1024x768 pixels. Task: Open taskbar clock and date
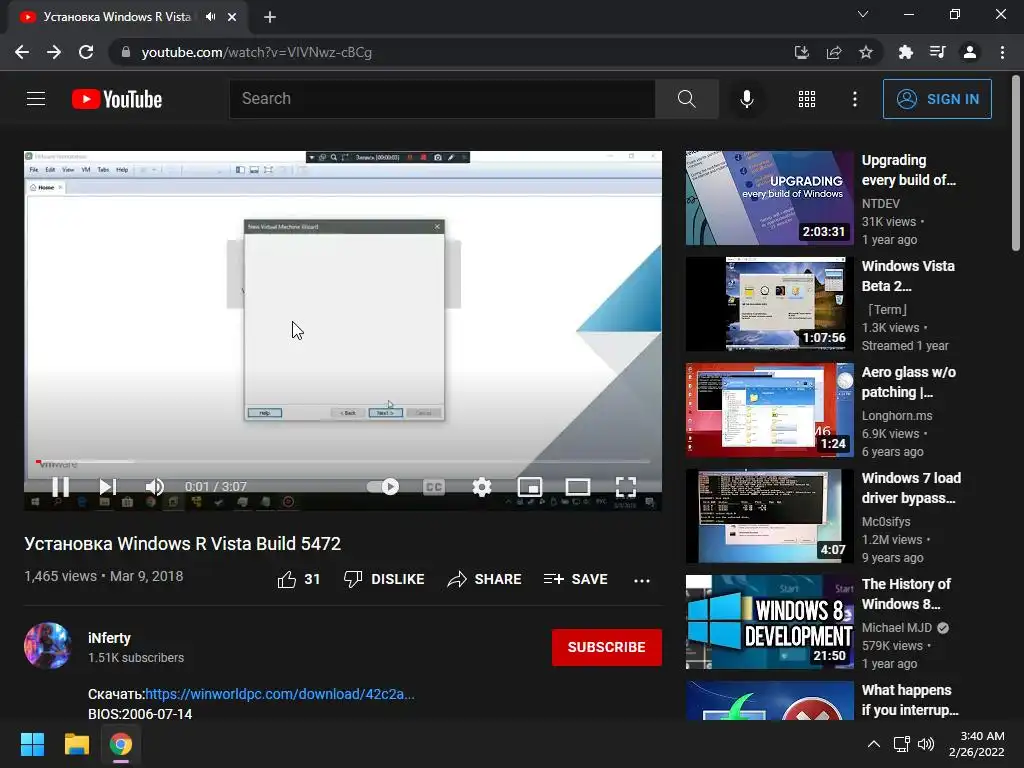[977, 744]
